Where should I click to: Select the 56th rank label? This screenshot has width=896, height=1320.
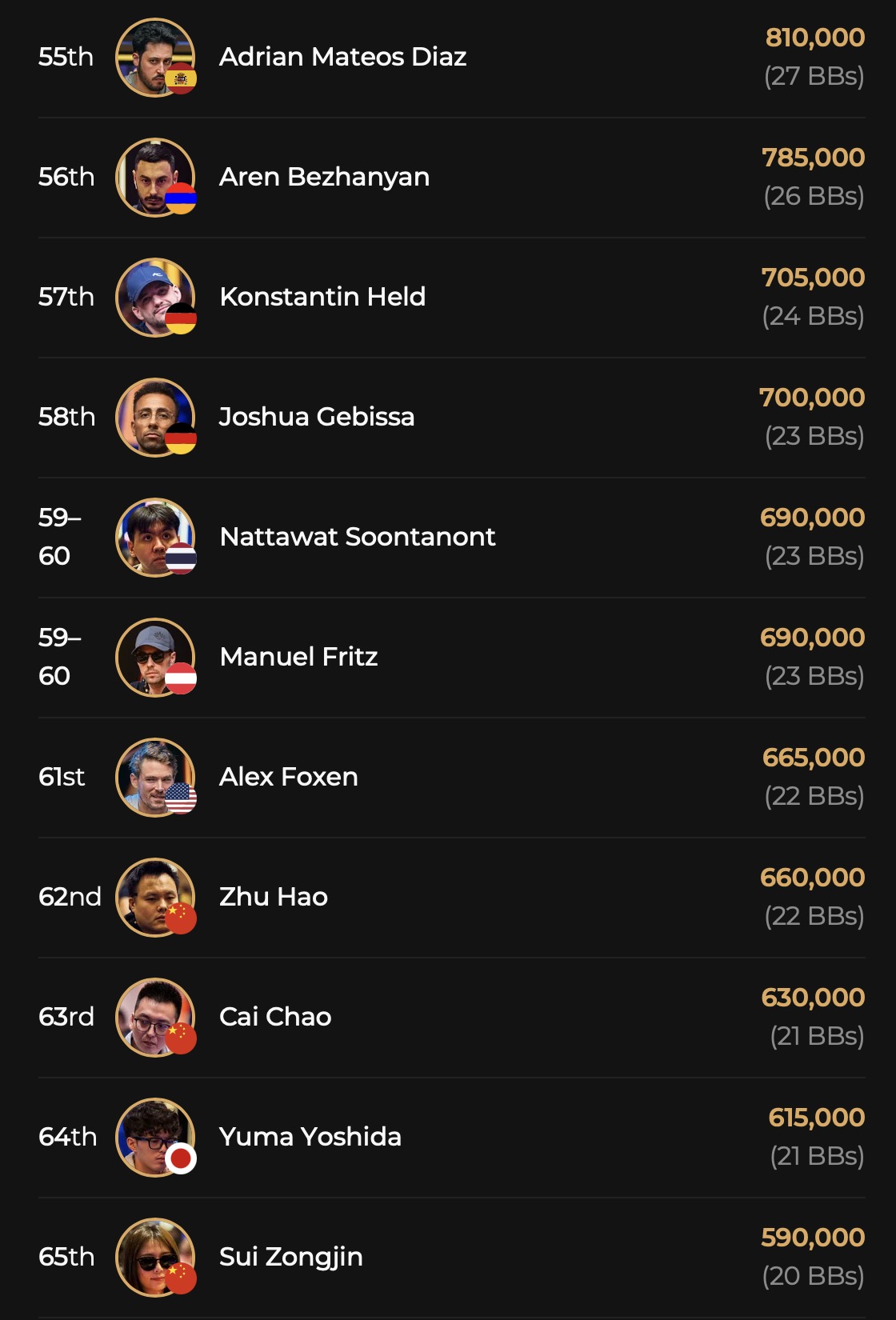(x=66, y=177)
